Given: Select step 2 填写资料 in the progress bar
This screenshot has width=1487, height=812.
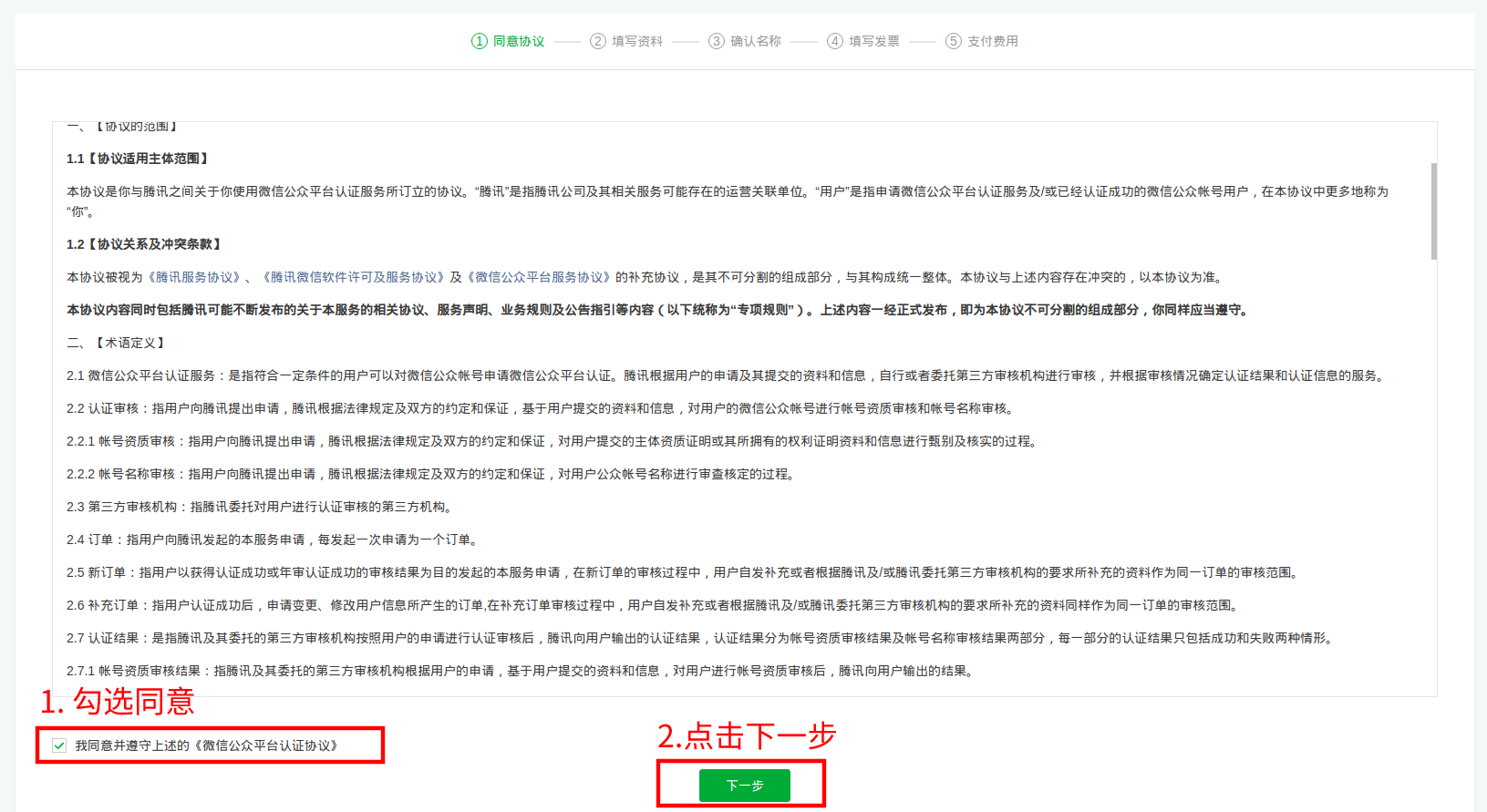Looking at the screenshot, I should (626, 41).
